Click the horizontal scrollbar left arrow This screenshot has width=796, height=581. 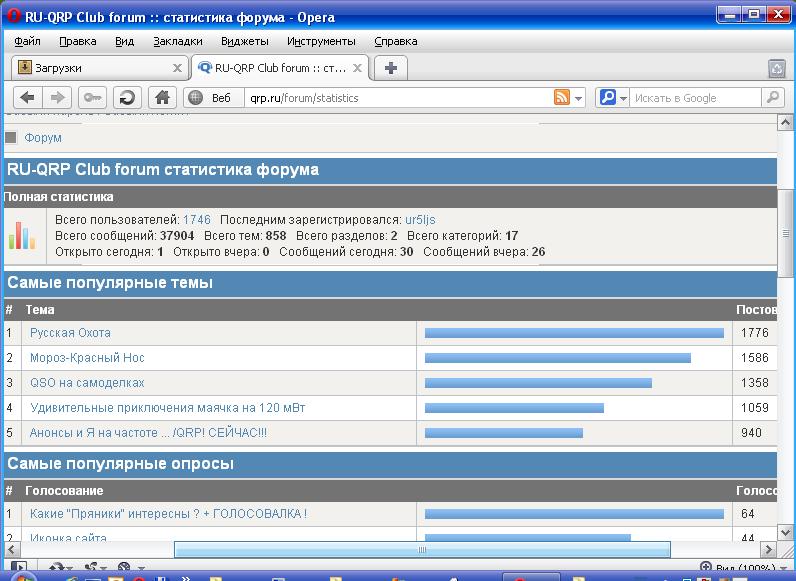coord(12,550)
